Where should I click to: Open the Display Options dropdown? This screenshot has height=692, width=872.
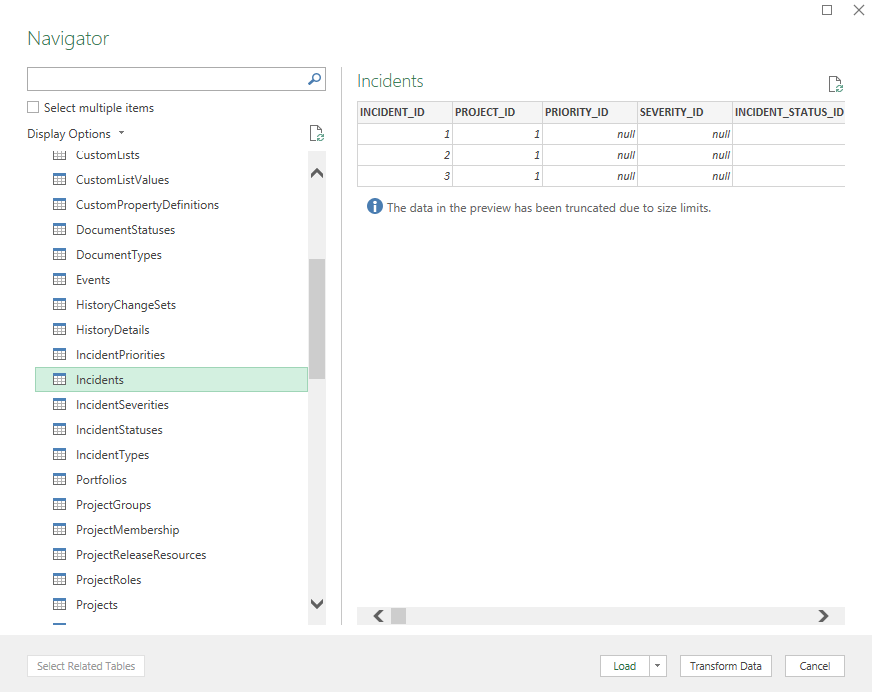76,134
